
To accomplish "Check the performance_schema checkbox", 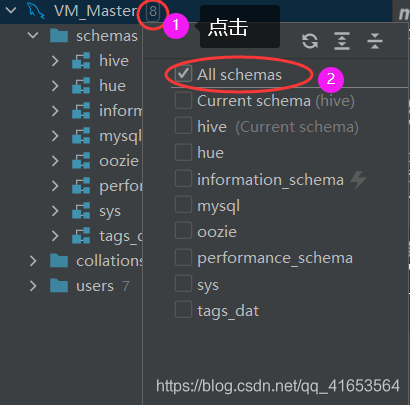I will 183,257.
